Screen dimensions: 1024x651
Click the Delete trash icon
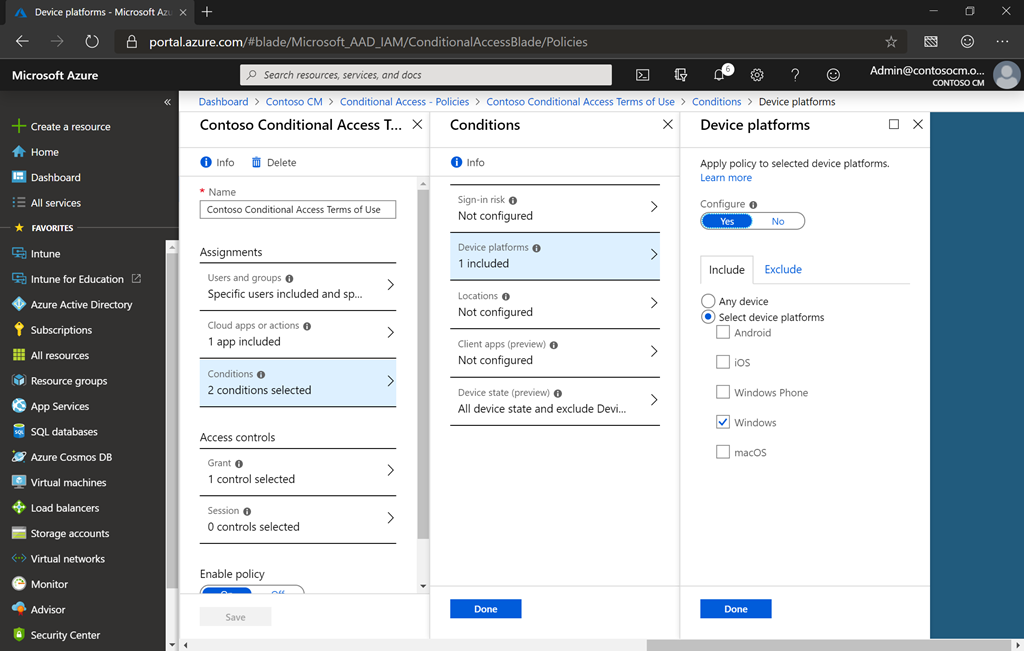(257, 163)
